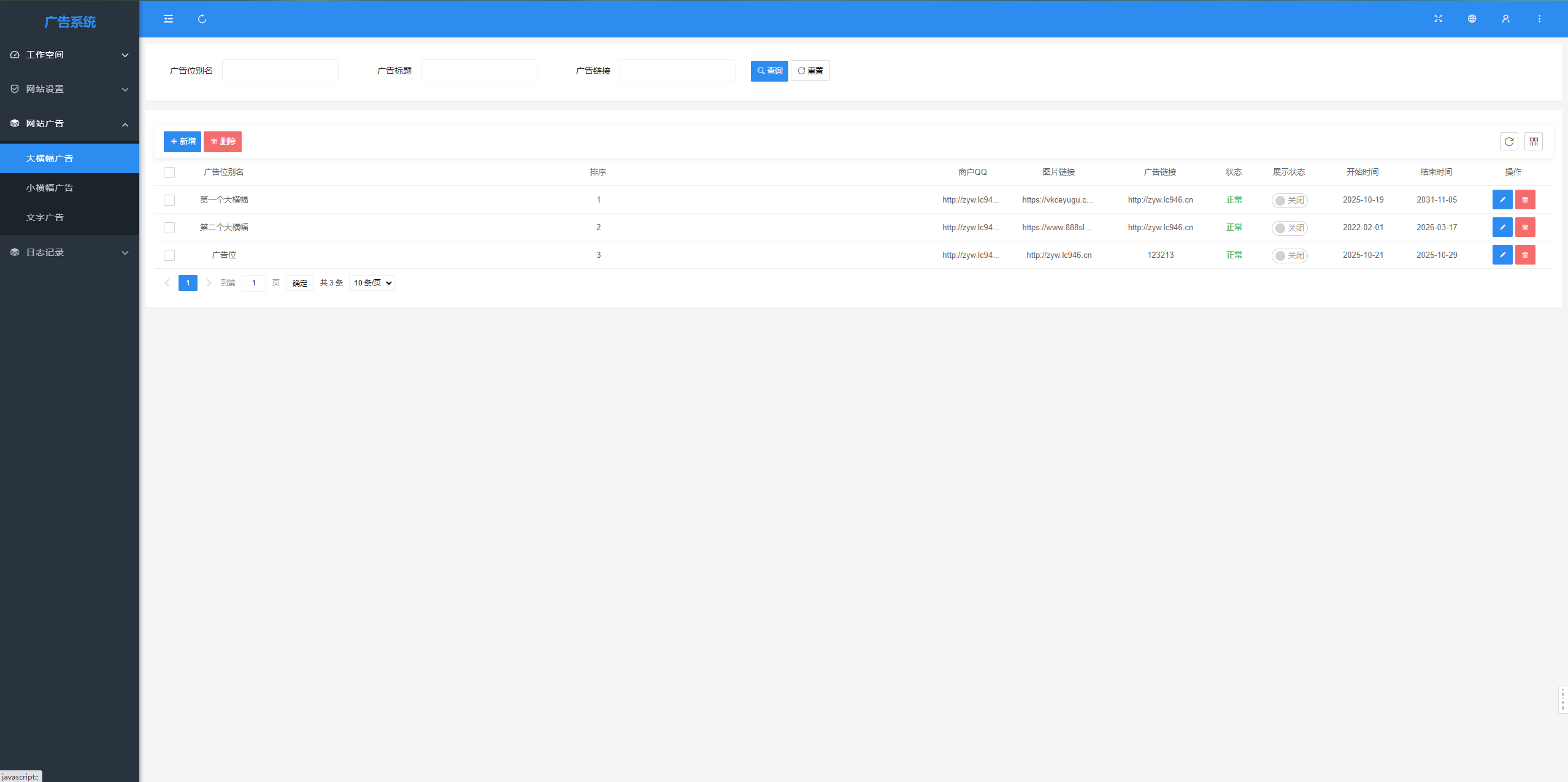The width and height of the screenshot is (1568, 782).
Task: Click the header refresh icon
Action: pyautogui.click(x=202, y=19)
